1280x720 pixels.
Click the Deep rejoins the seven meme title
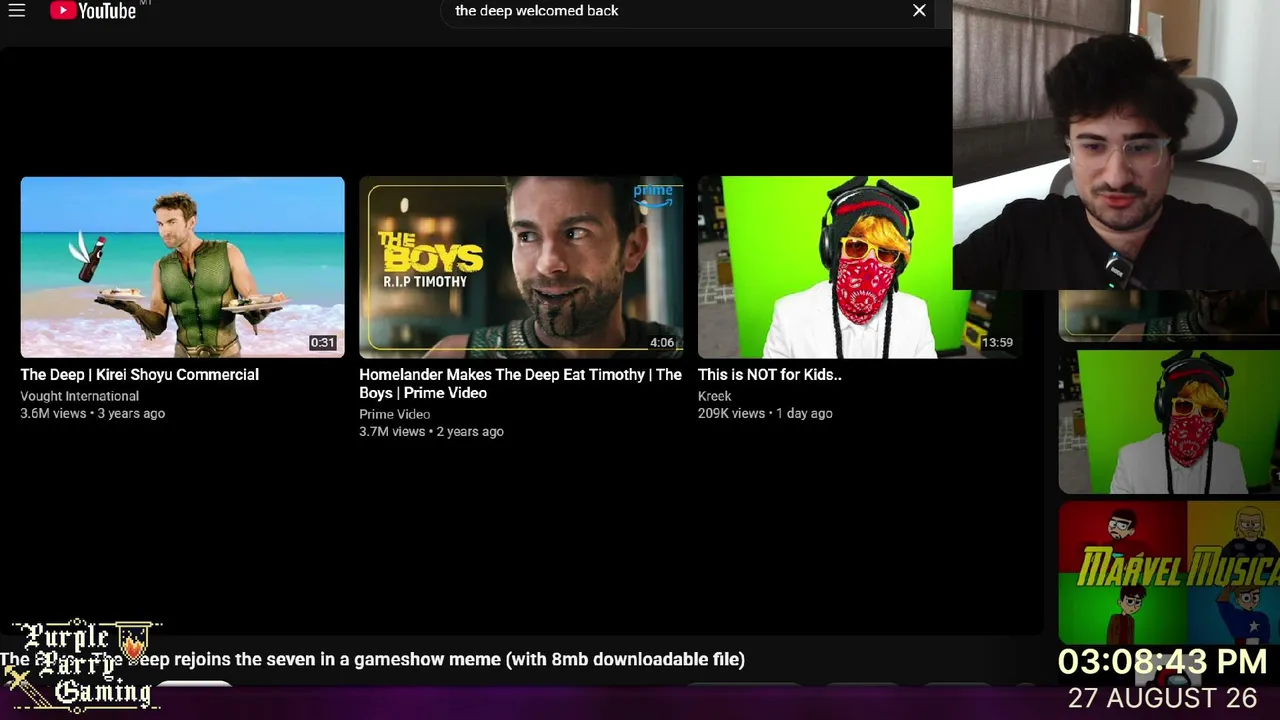click(x=372, y=660)
